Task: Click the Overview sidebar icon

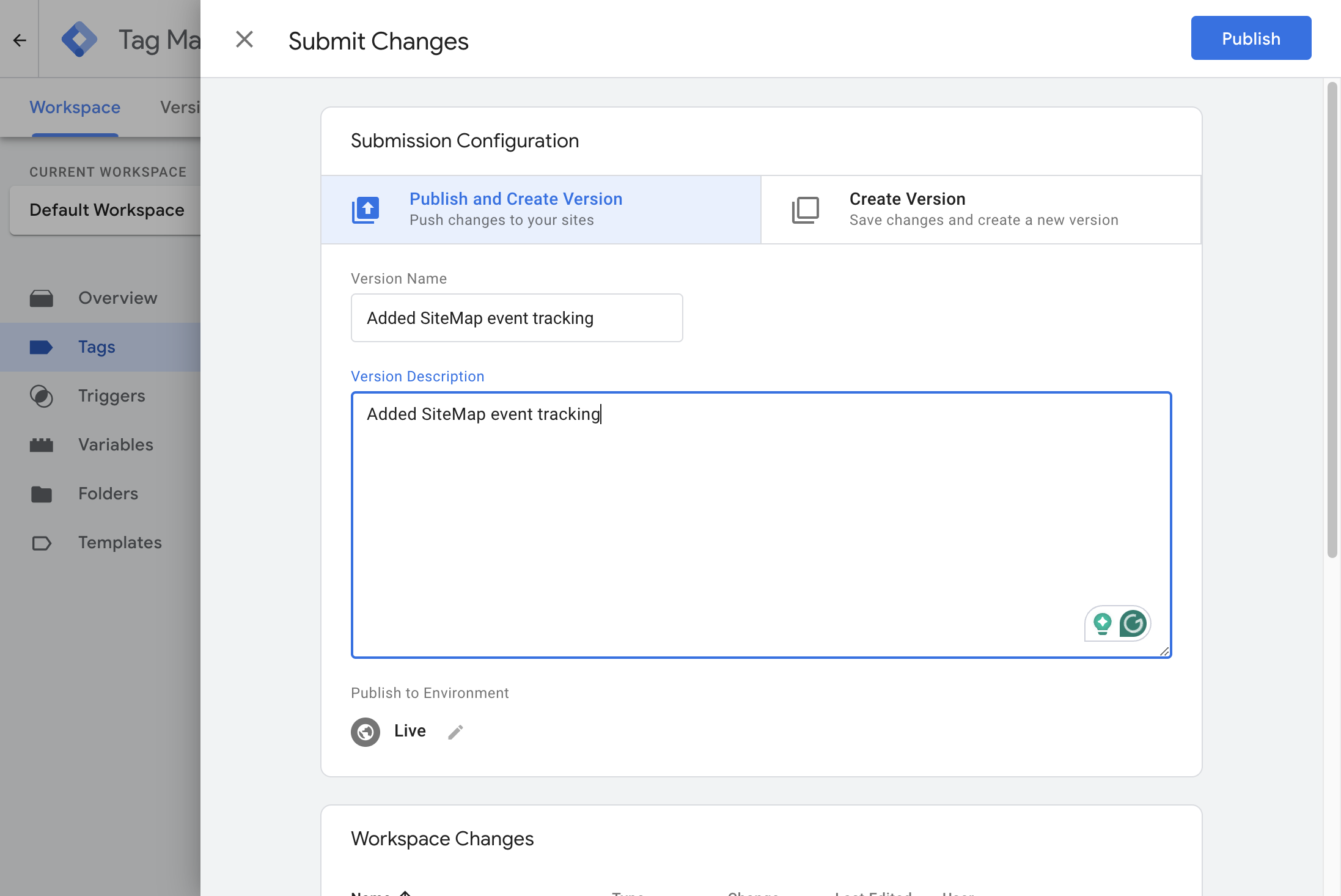Action: [42, 298]
